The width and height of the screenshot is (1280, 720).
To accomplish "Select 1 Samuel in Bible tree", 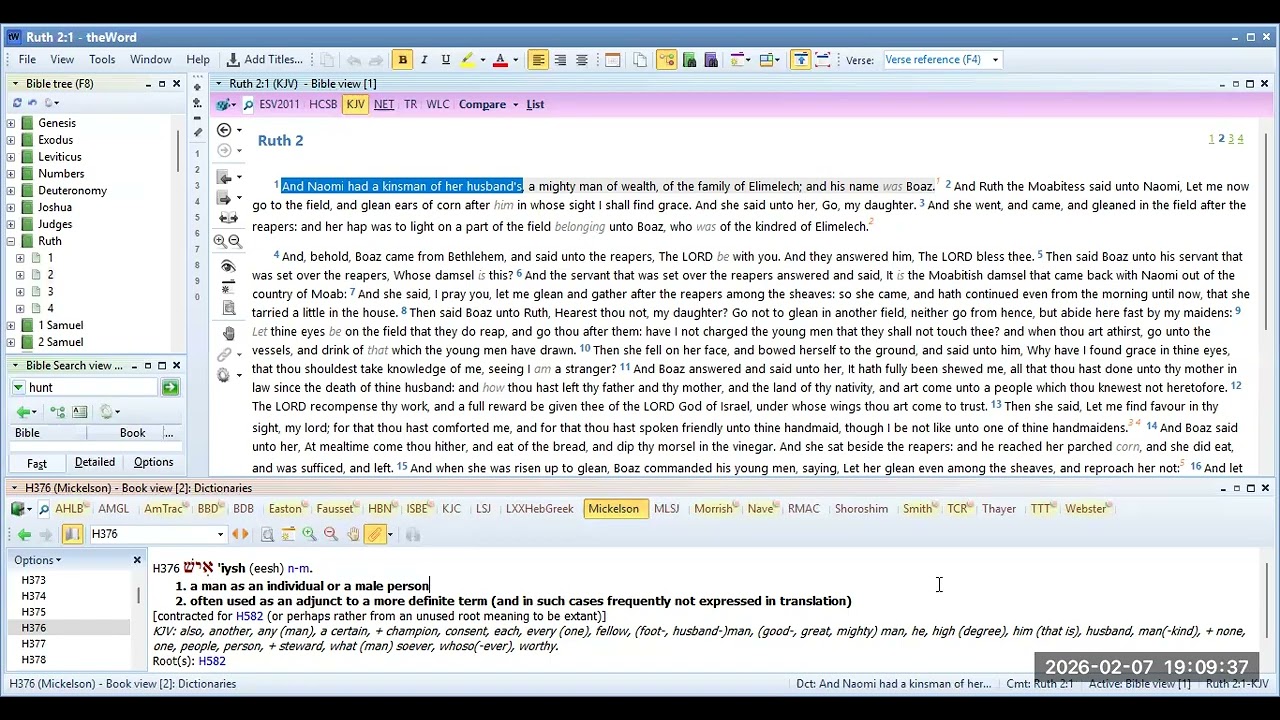I will pos(61,326).
